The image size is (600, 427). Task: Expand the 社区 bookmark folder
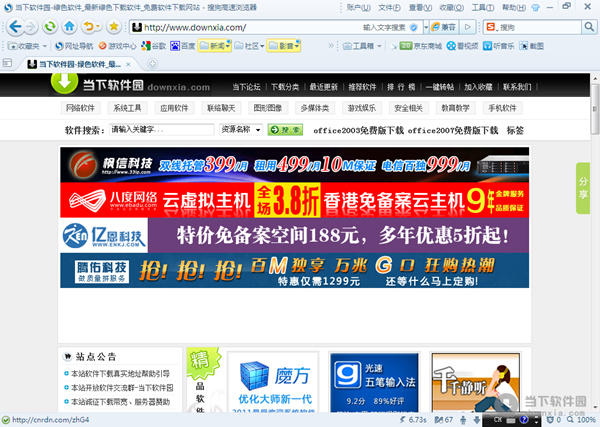(249, 46)
